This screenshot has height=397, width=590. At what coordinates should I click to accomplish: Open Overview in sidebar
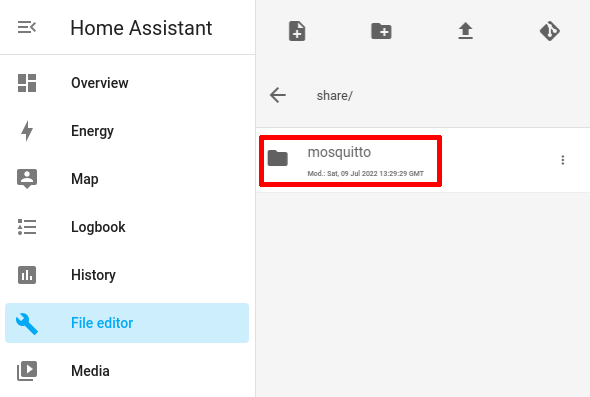point(127,83)
